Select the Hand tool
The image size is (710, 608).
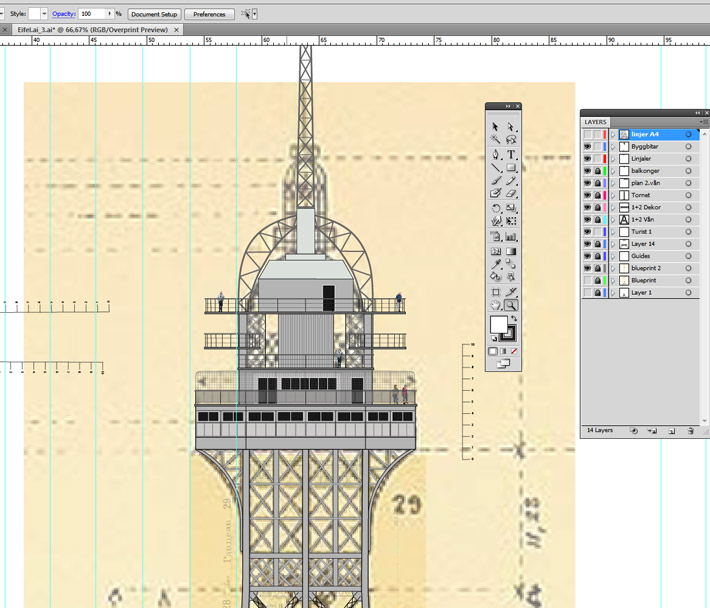click(496, 305)
